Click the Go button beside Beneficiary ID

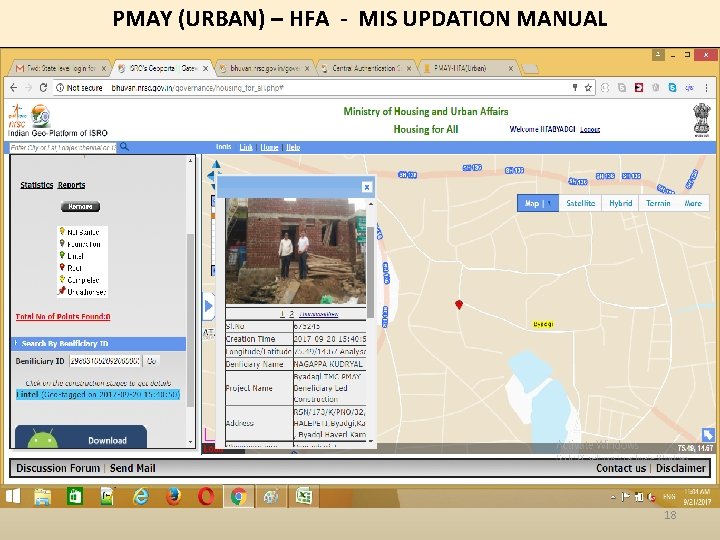(x=151, y=361)
